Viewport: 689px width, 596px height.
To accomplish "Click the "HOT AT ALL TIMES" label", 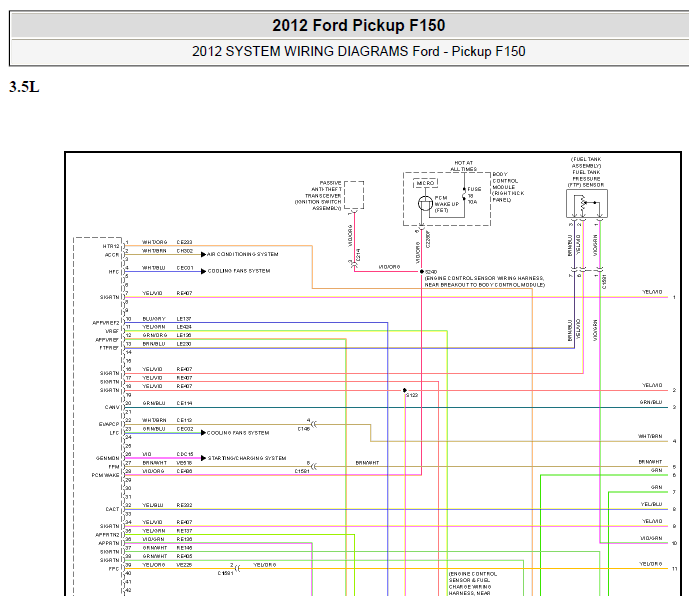I will click(464, 166).
